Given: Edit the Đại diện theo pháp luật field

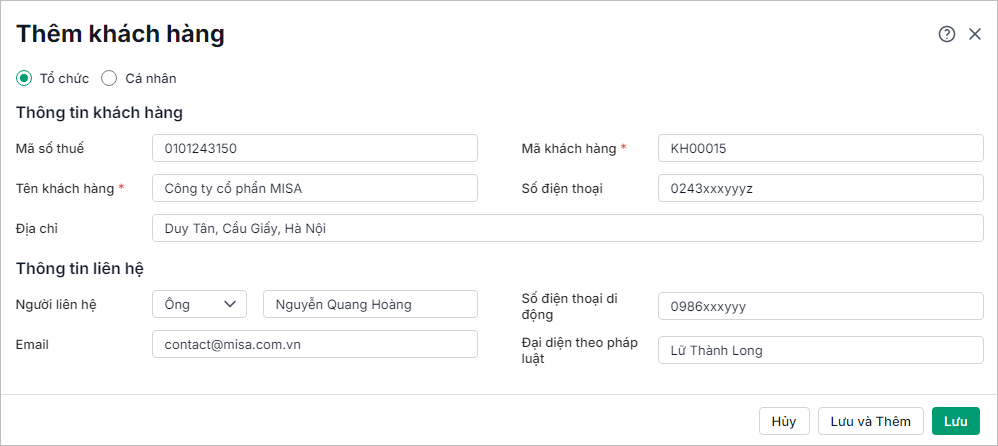Looking at the screenshot, I should 820,350.
